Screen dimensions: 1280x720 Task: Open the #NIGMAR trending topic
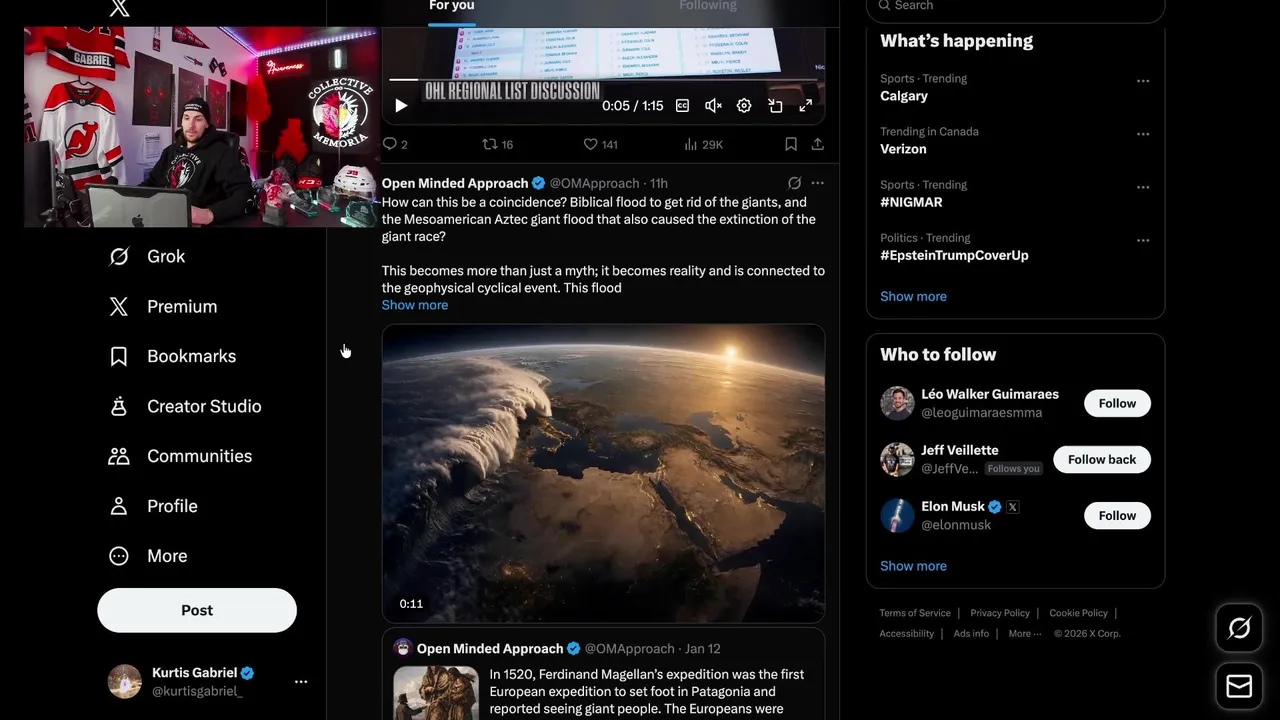coord(911,202)
